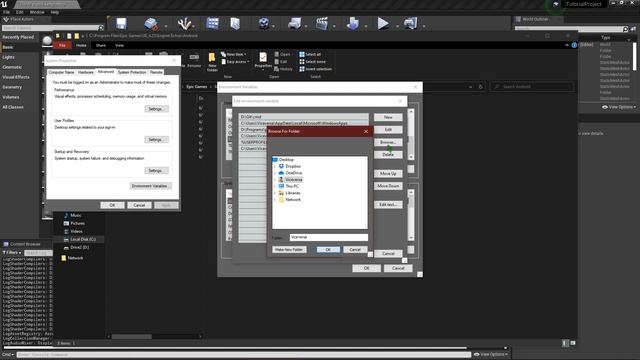
Task: Open the Settings gear icon in Unreal toolbar
Action: coord(264,23)
